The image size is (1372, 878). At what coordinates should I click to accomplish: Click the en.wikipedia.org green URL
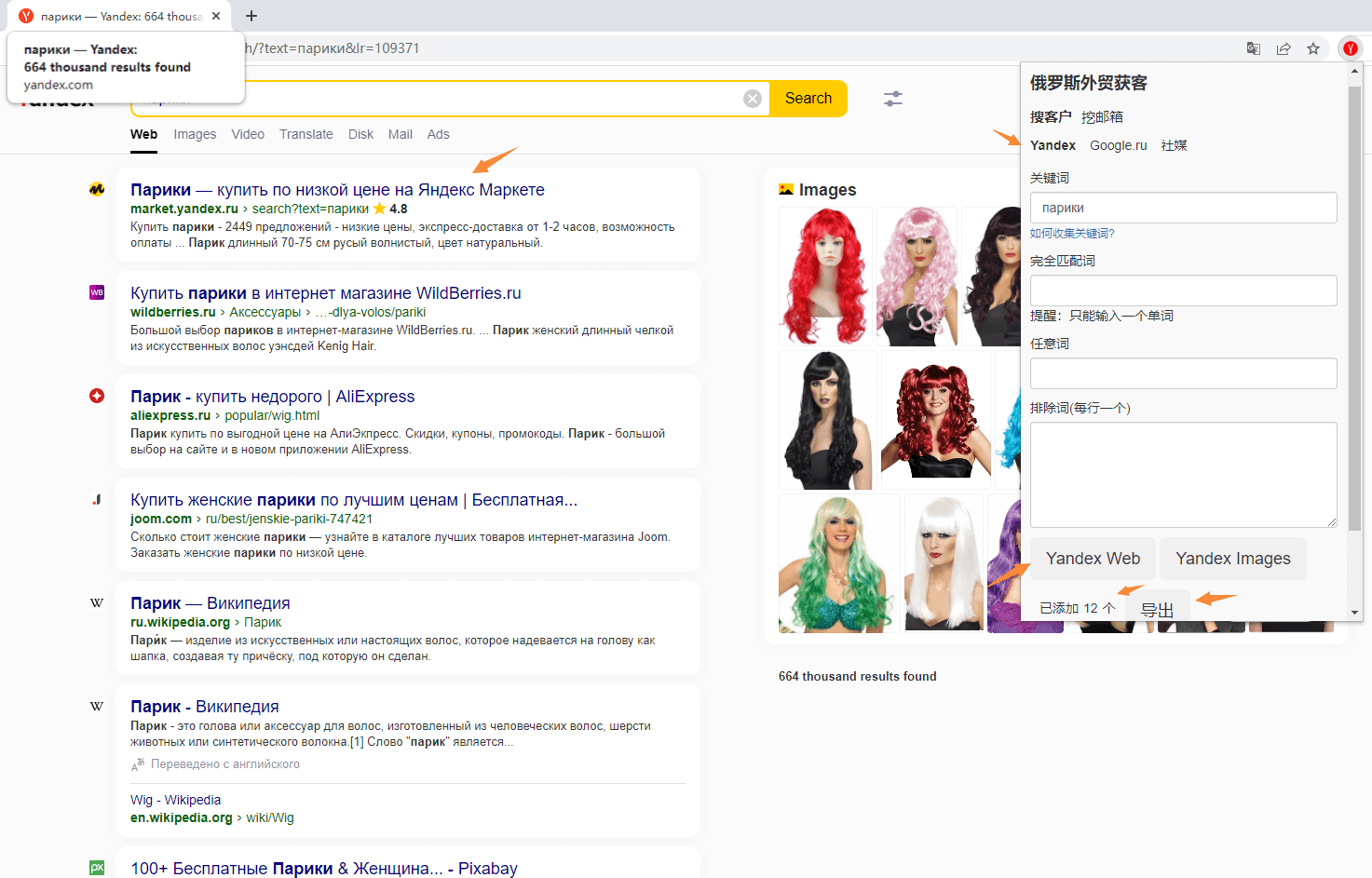click(x=181, y=817)
